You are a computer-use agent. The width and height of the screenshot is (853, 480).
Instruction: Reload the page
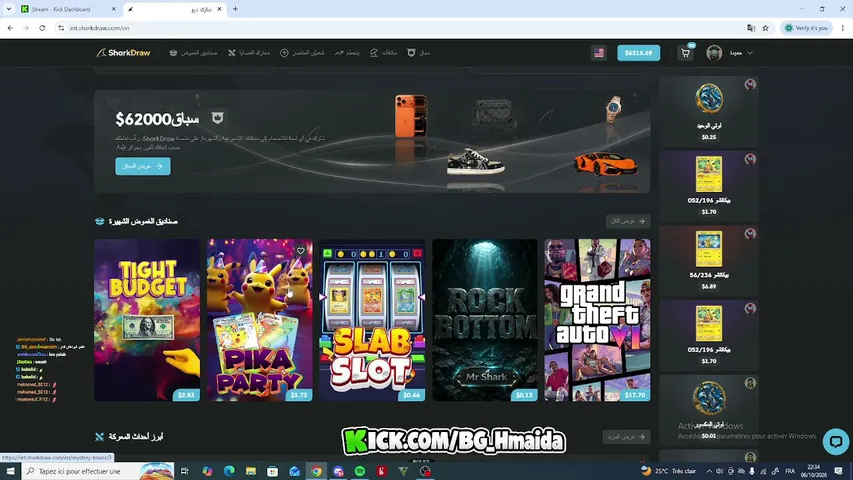[42, 28]
